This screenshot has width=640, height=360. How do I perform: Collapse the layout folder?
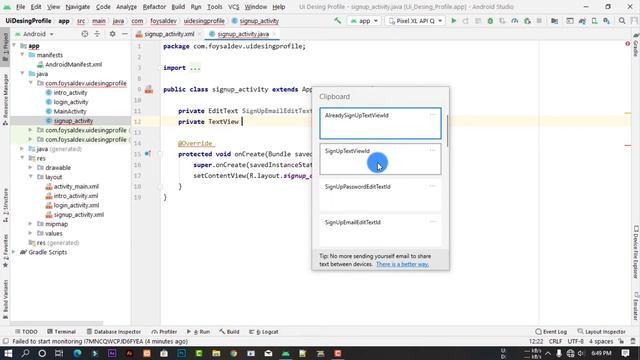31,177
